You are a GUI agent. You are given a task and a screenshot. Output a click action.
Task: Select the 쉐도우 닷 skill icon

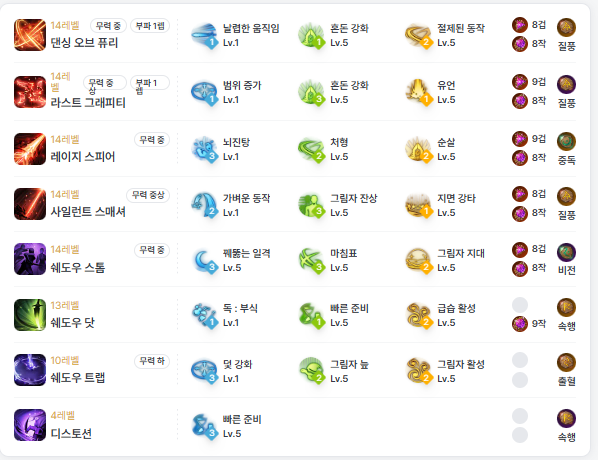(30, 315)
